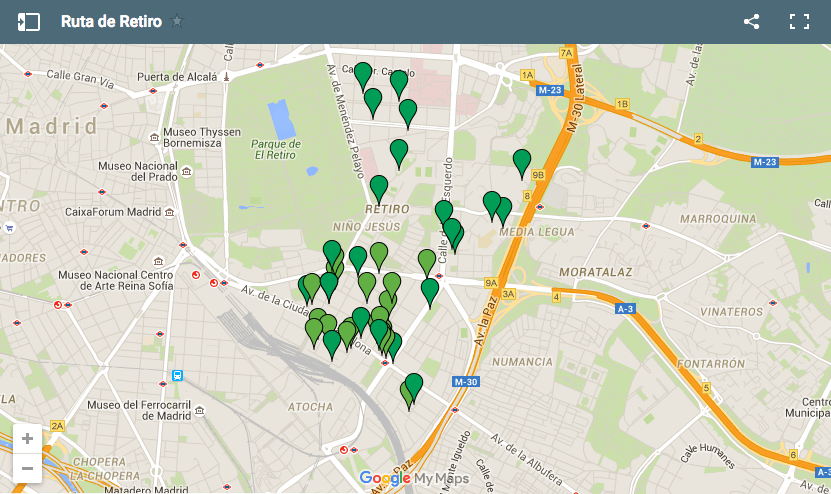Click the Google My Maps logo
The height and width of the screenshot is (494, 831).
click(x=414, y=479)
